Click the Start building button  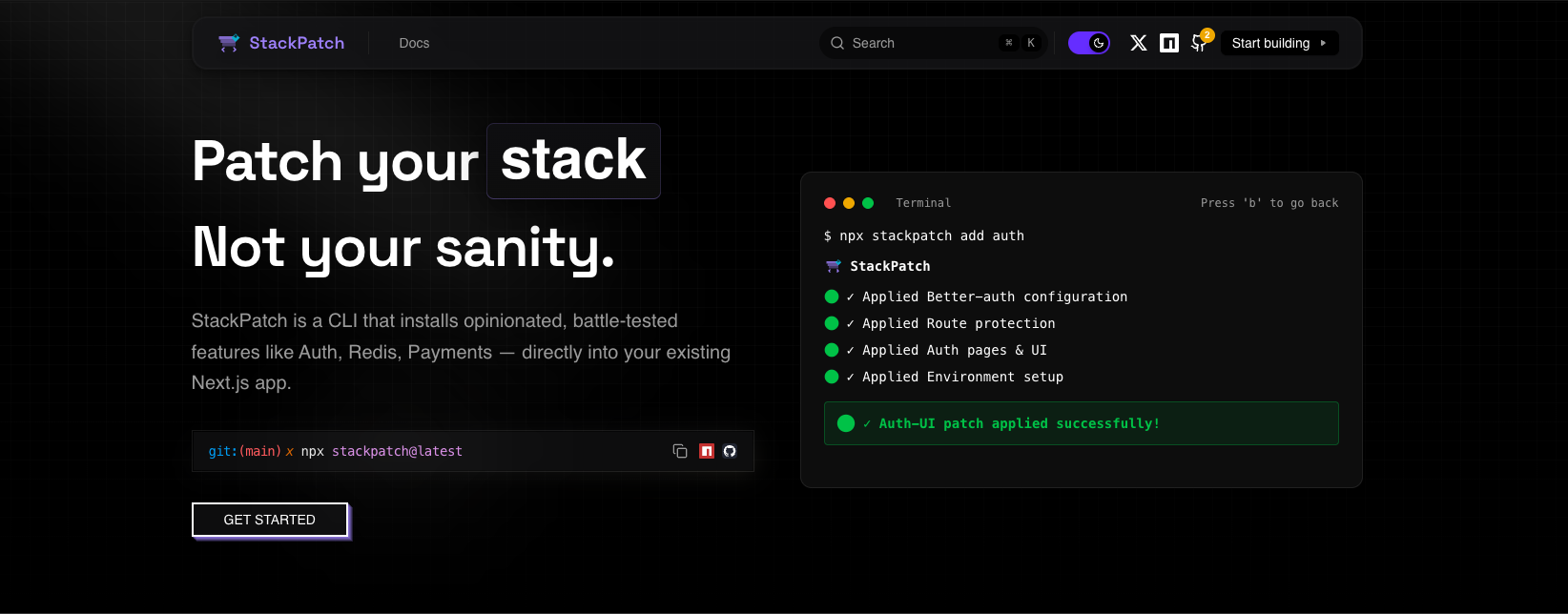tap(1280, 43)
